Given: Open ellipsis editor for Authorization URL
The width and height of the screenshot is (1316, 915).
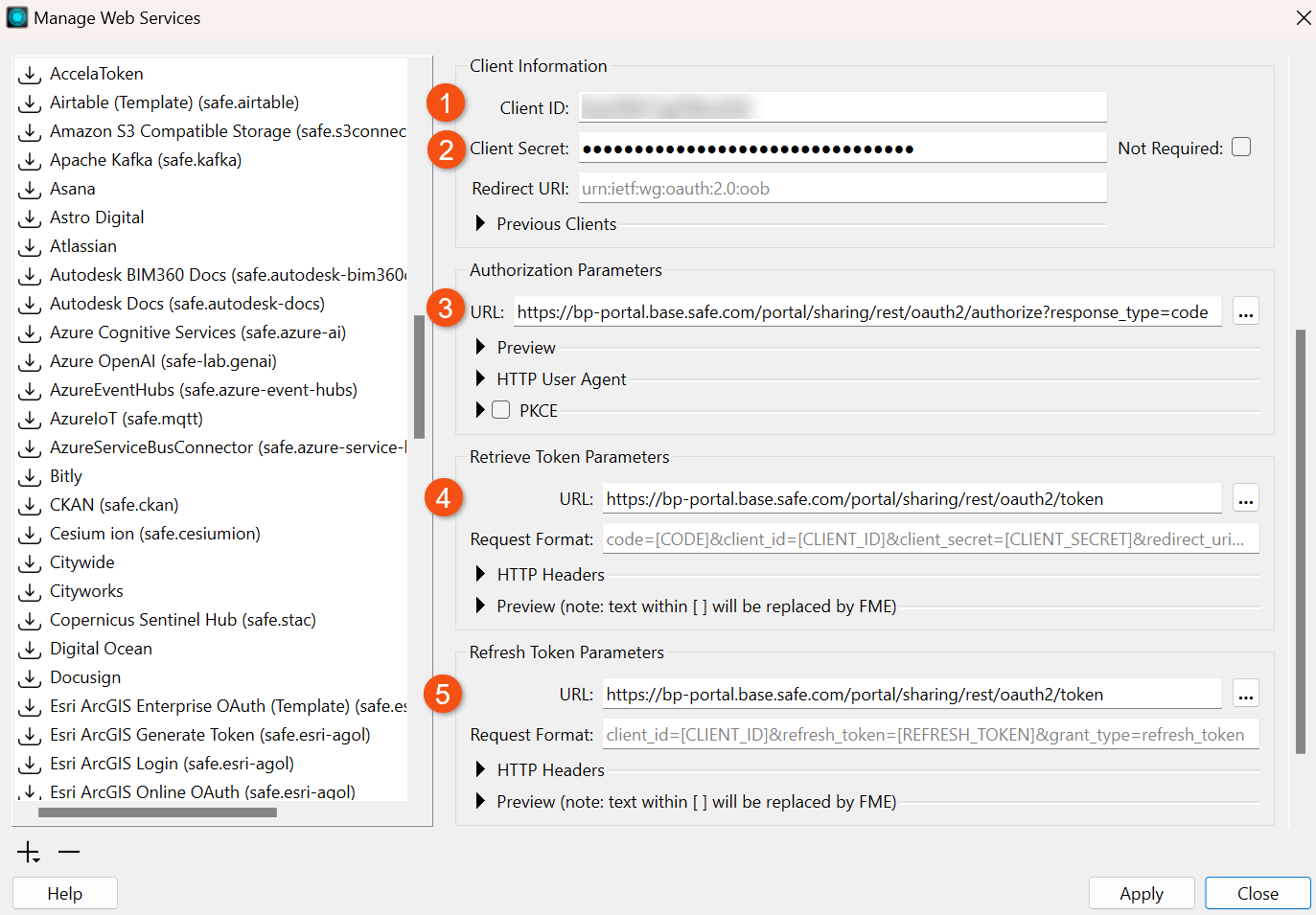Looking at the screenshot, I should (x=1245, y=311).
